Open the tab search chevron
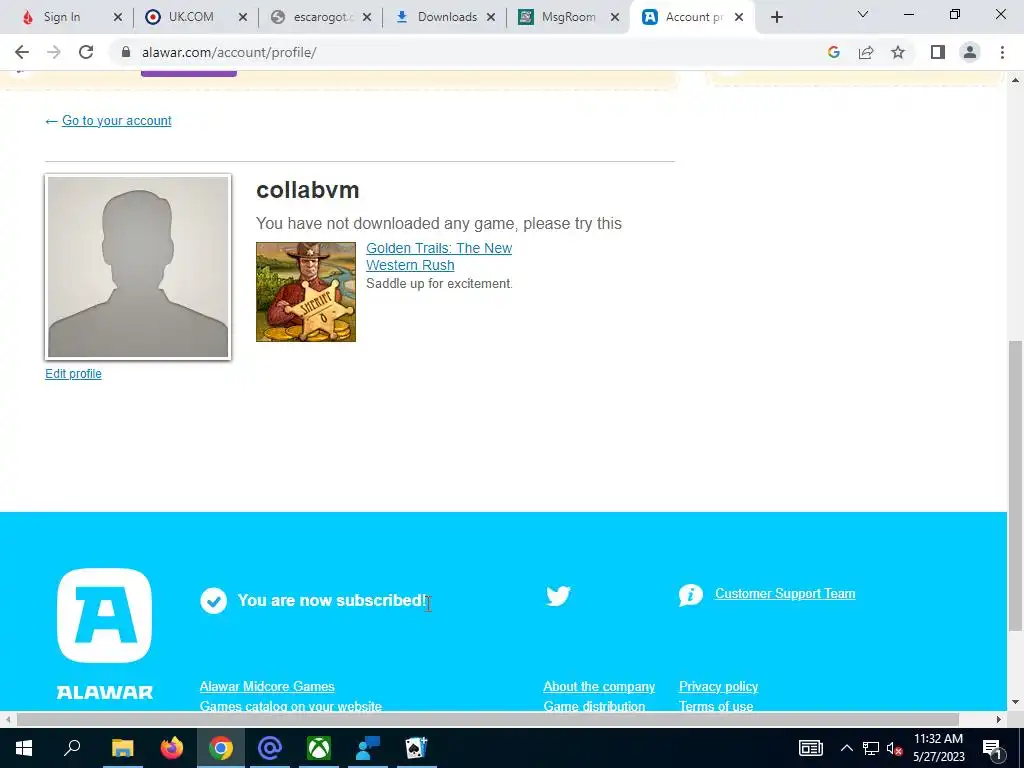 pyautogui.click(x=863, y=14)
